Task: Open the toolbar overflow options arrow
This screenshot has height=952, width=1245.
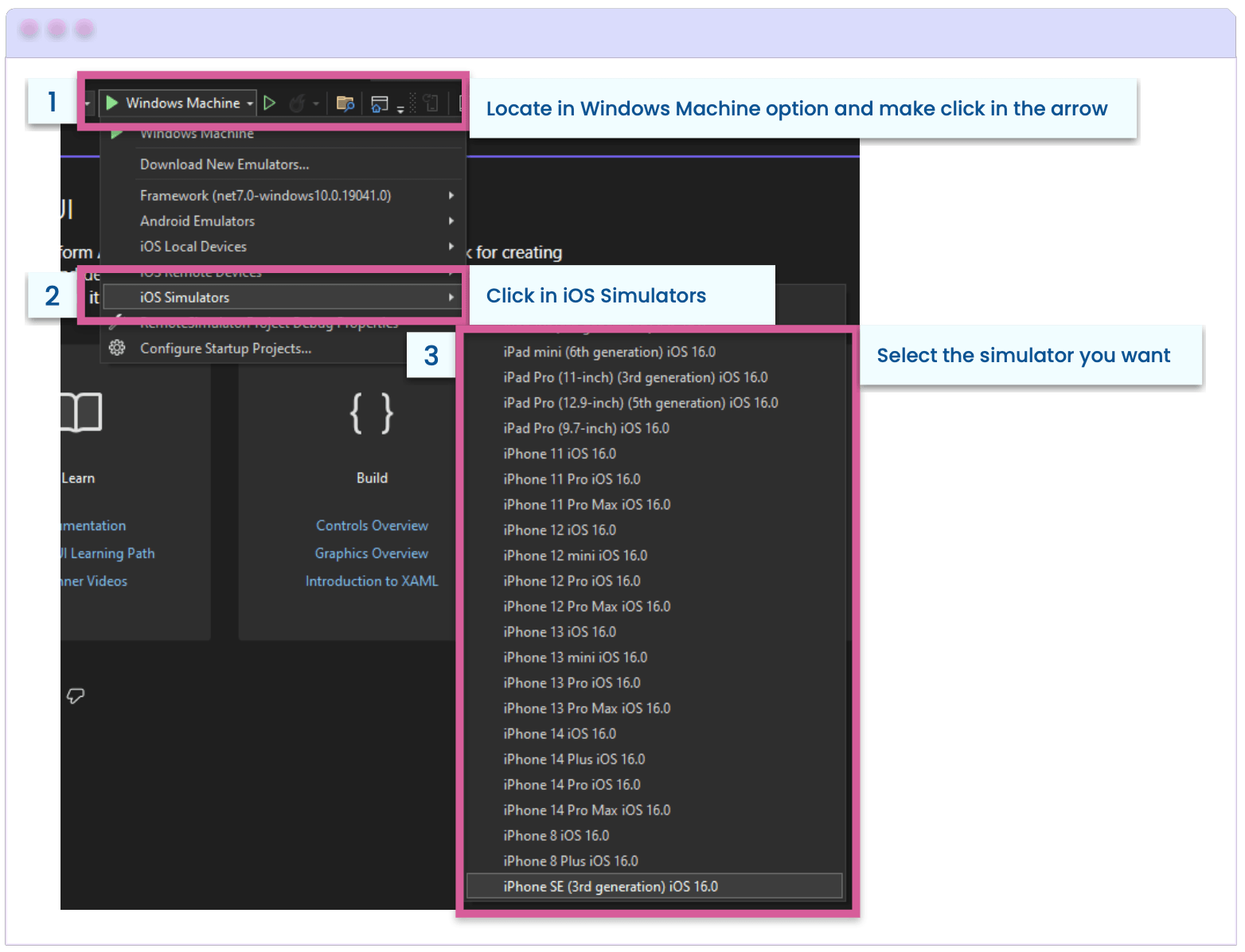Action: coord(400,108)
